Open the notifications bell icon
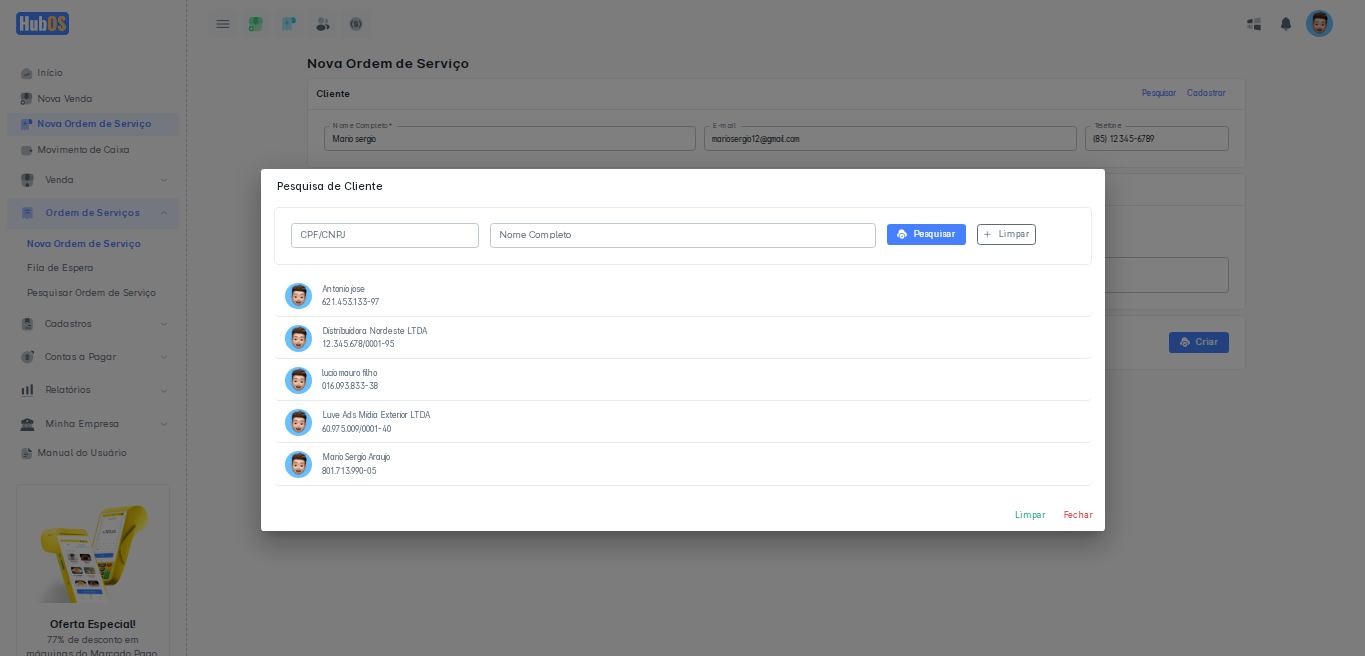Viewport: 1365px width, 656px height. tap(1286, 24)
